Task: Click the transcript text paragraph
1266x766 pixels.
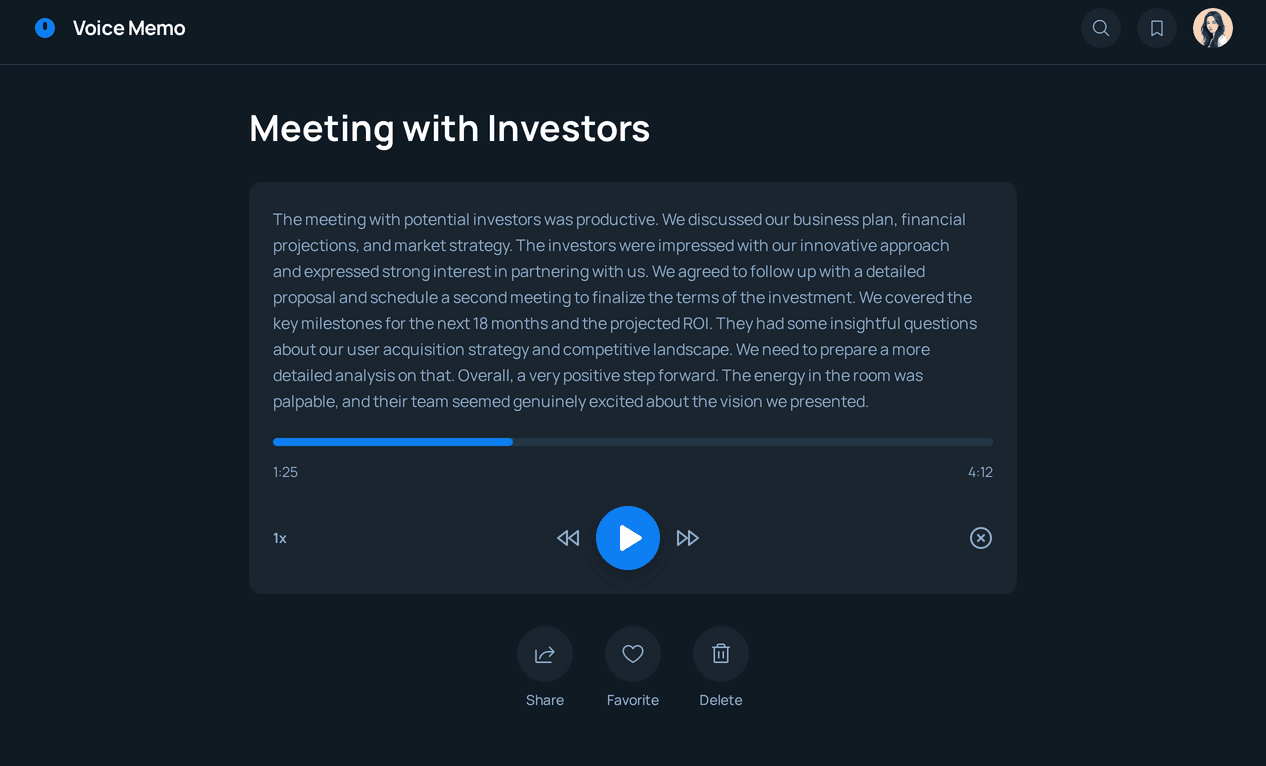Action: [x=625, y=310]
